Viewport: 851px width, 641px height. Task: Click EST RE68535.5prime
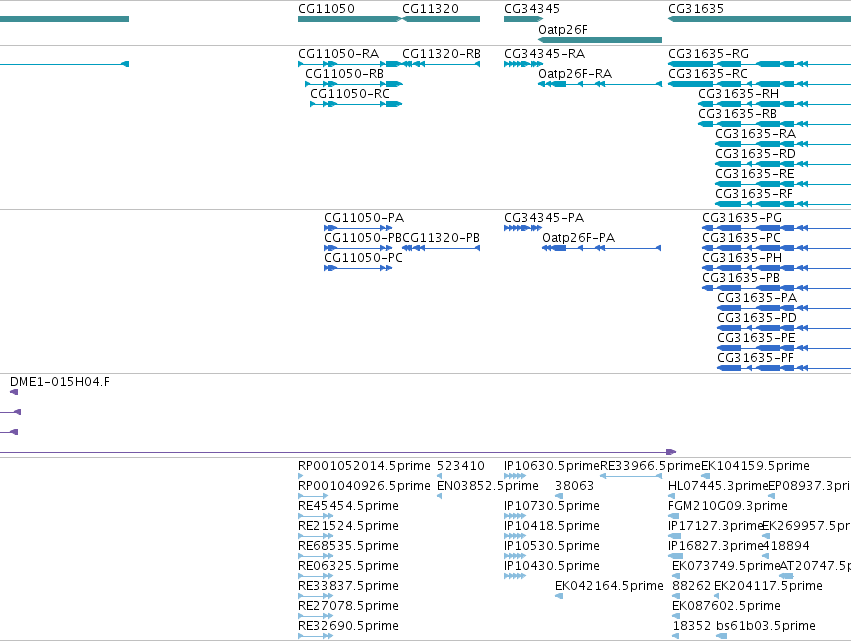[348, 547]
